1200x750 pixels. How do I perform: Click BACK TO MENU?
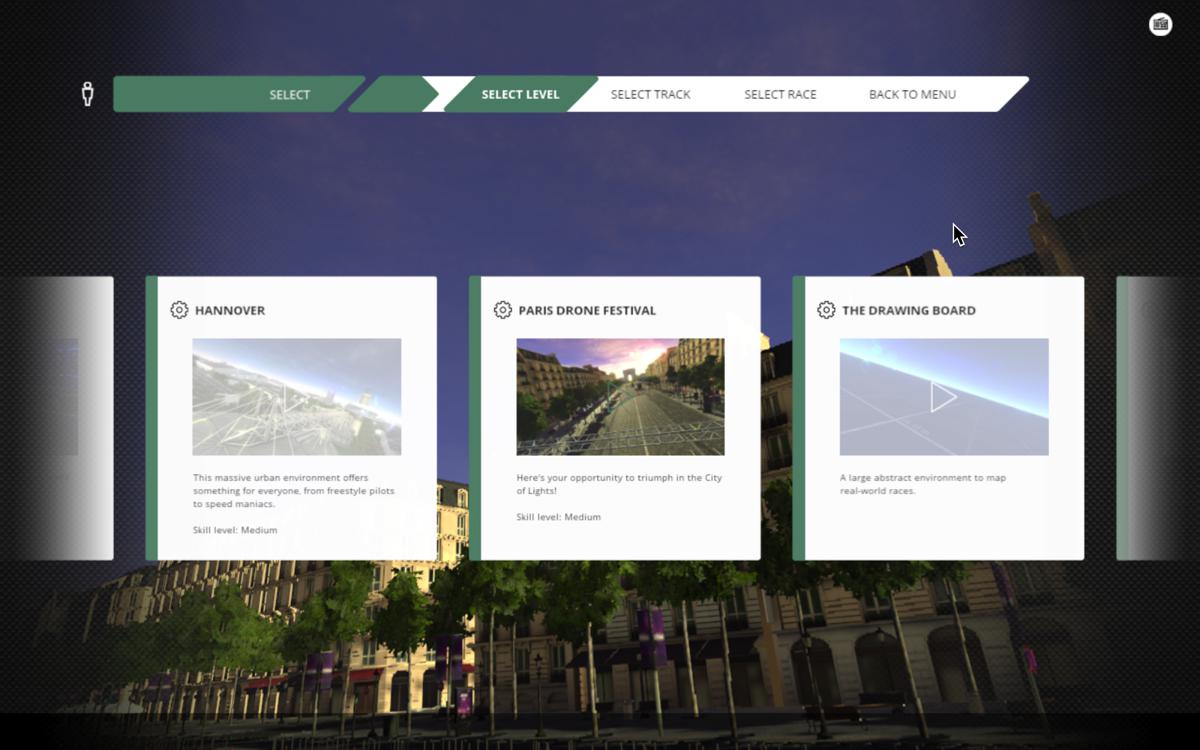[912, 94]
